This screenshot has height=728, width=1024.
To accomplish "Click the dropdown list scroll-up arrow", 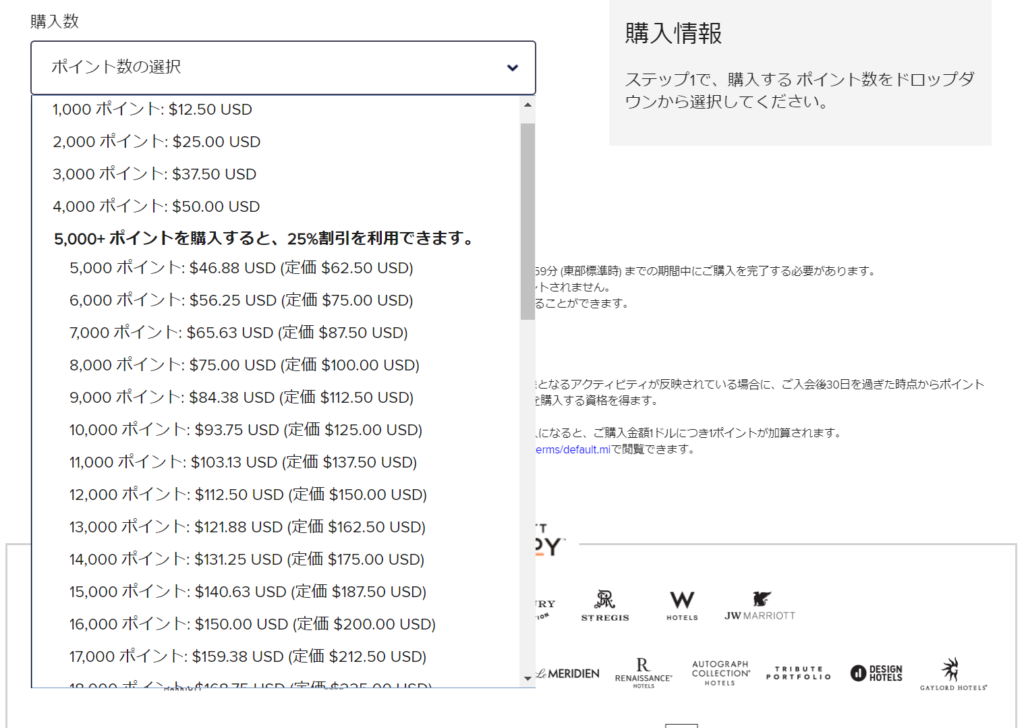I will (x=528, y=104).
